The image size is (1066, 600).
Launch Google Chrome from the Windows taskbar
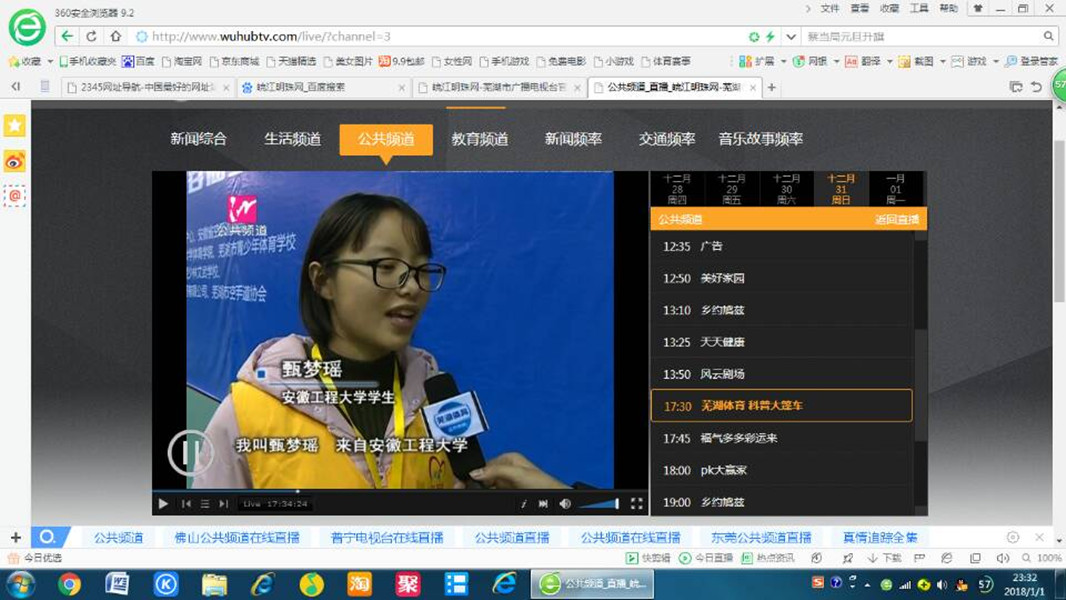(69, 584)
